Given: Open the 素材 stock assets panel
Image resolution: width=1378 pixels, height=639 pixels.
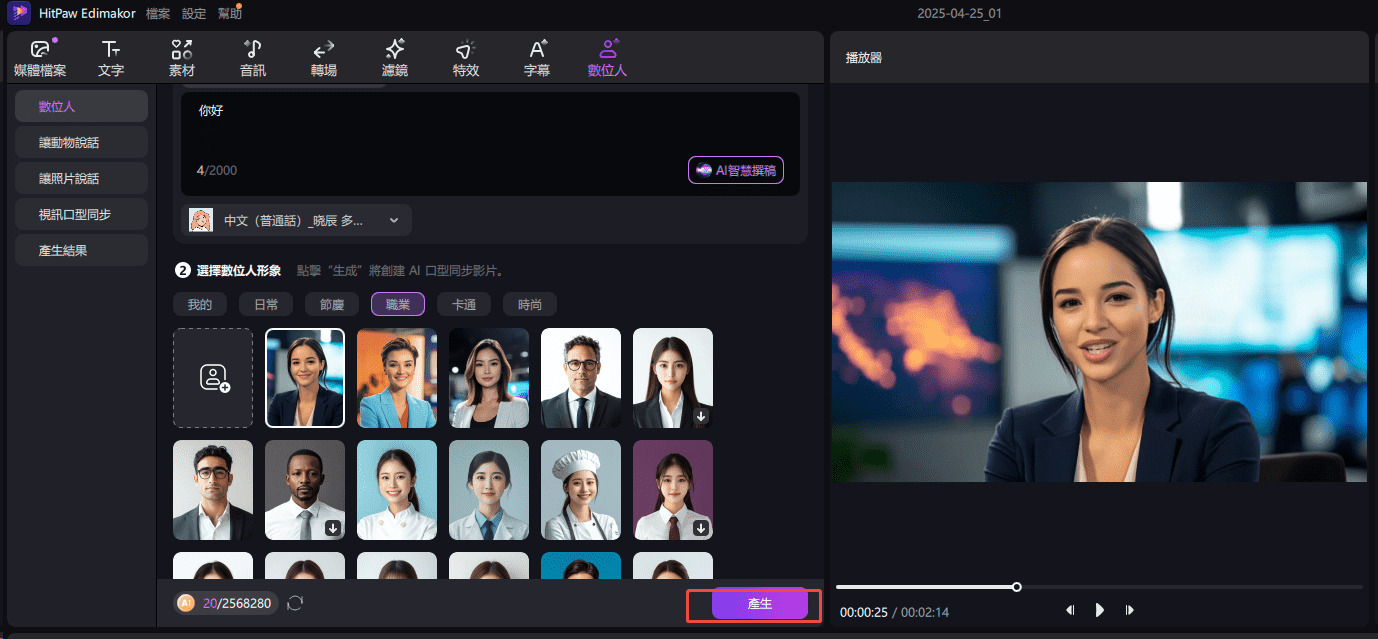Looking at the screenshot, I should [x=181, y=57].
